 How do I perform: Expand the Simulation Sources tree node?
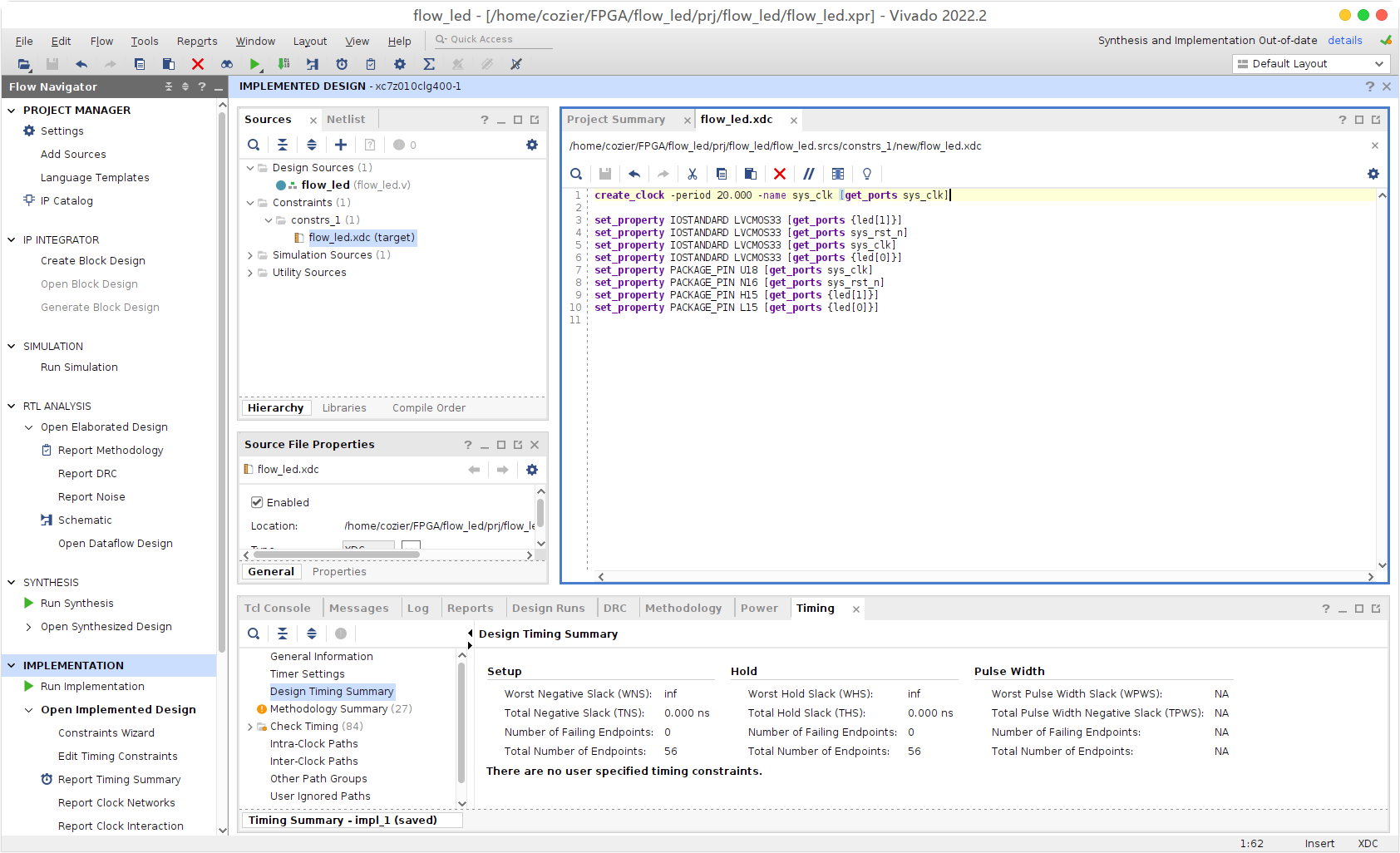250,255
